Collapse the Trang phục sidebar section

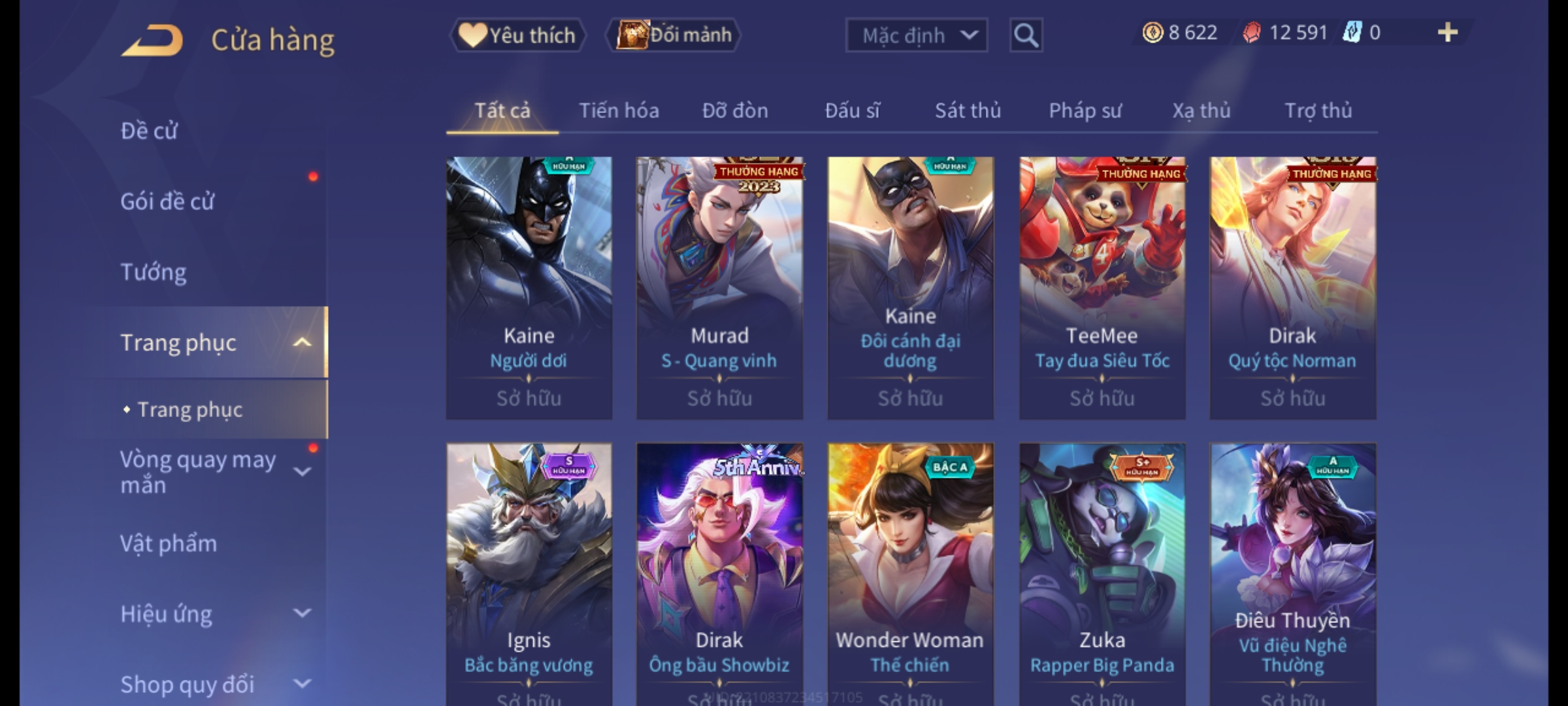click(302, 343)
